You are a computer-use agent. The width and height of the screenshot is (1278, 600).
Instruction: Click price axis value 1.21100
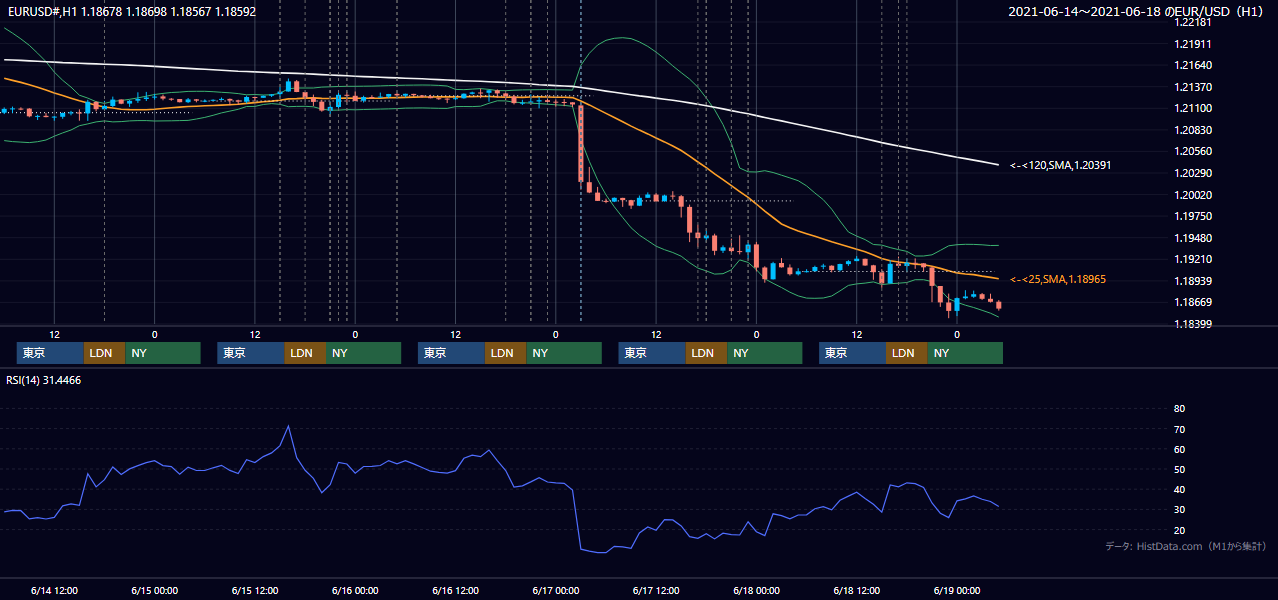[1193, 109]
